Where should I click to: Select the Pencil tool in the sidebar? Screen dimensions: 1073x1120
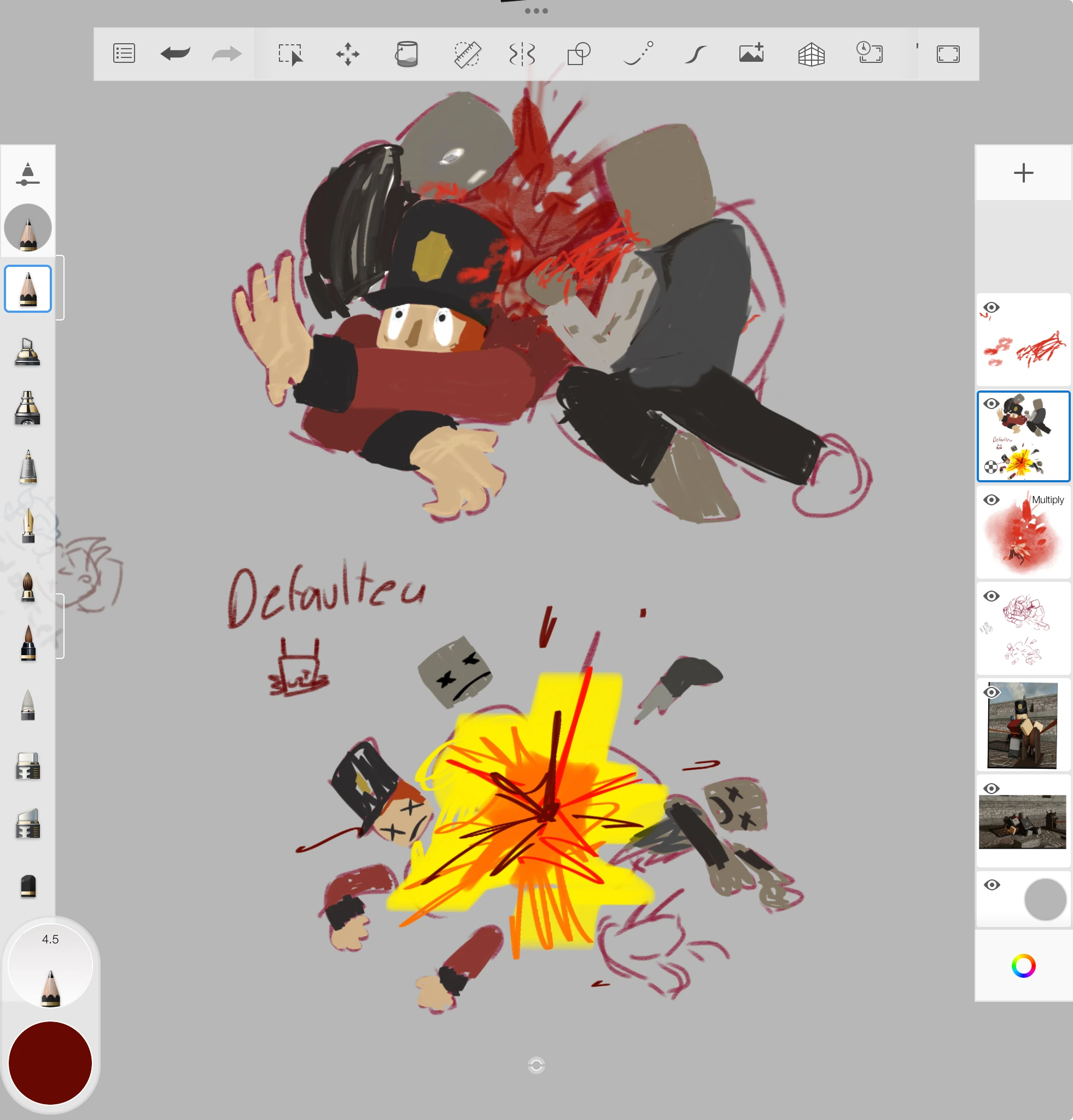[28, 289]
